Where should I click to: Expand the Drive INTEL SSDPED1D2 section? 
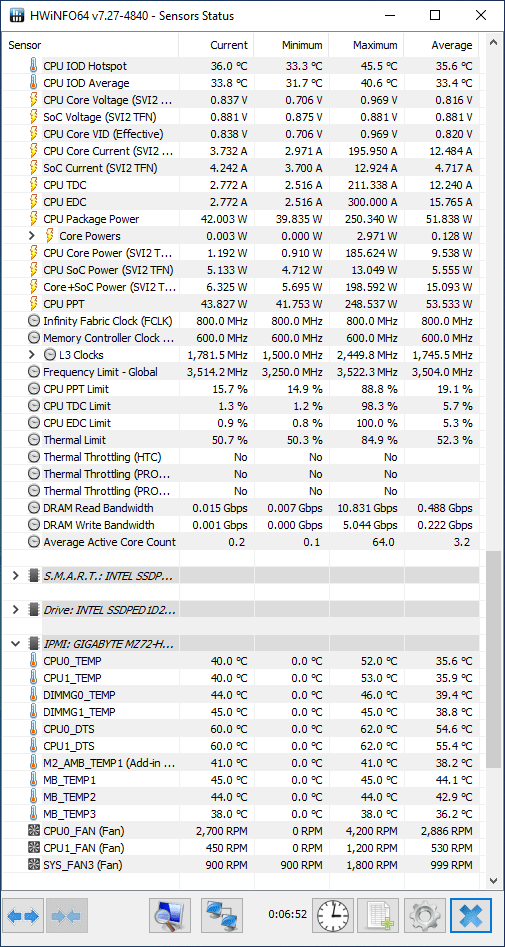[x=16, y=610]
